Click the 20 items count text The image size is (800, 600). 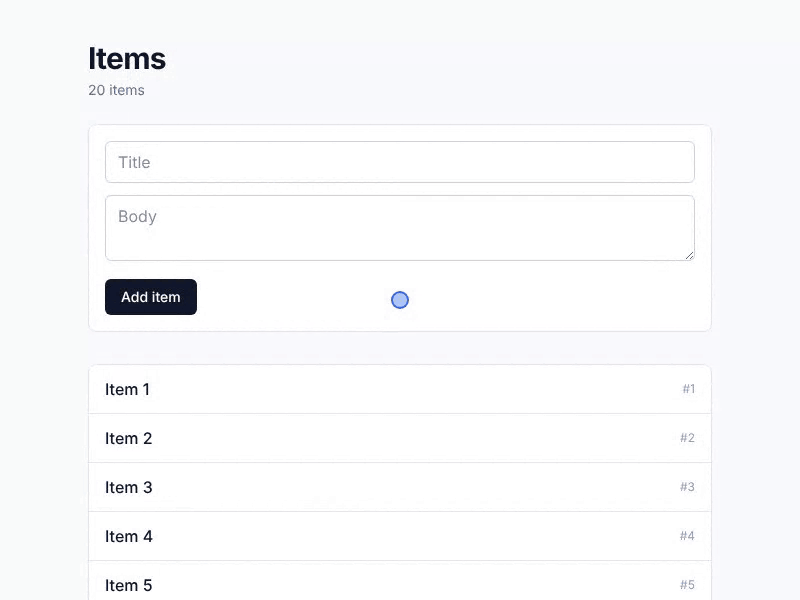click(x=116, y=90)
